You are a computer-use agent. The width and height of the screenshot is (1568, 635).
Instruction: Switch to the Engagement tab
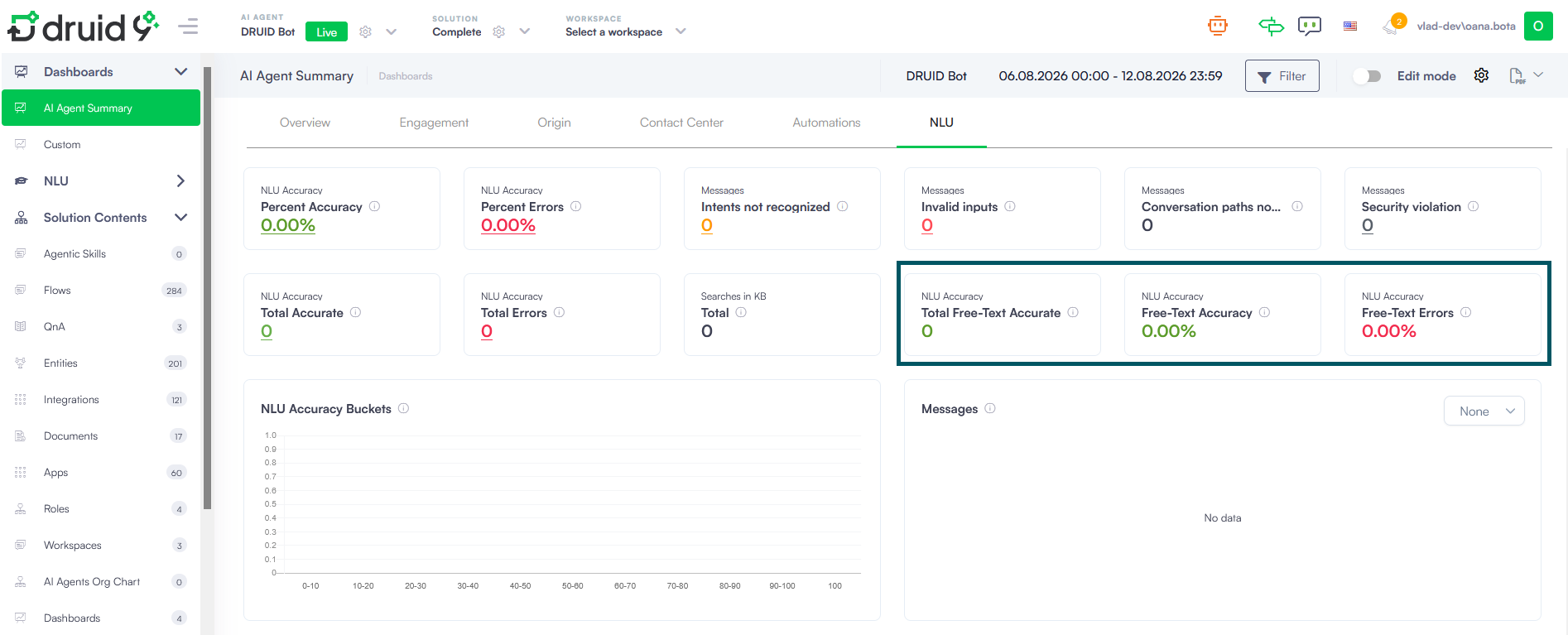coord(434,123)
